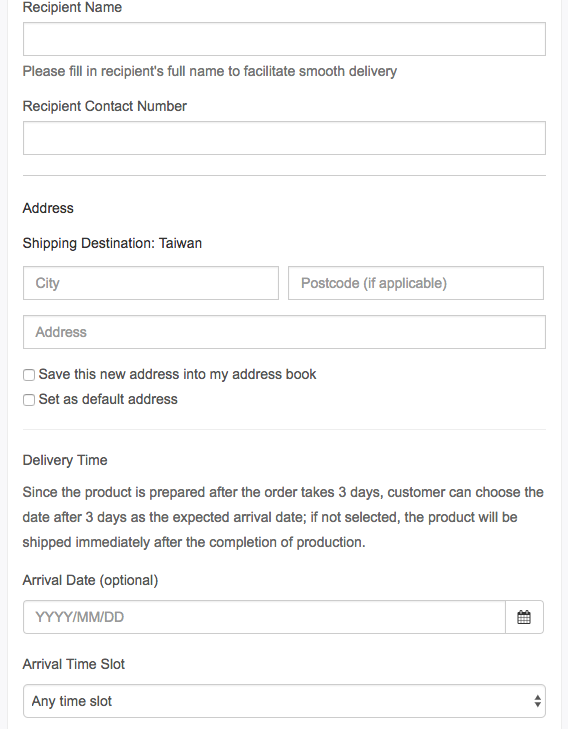568x729 pixels.
Task: Click the Delivery Time heading
Action: [x=65, y=460]
